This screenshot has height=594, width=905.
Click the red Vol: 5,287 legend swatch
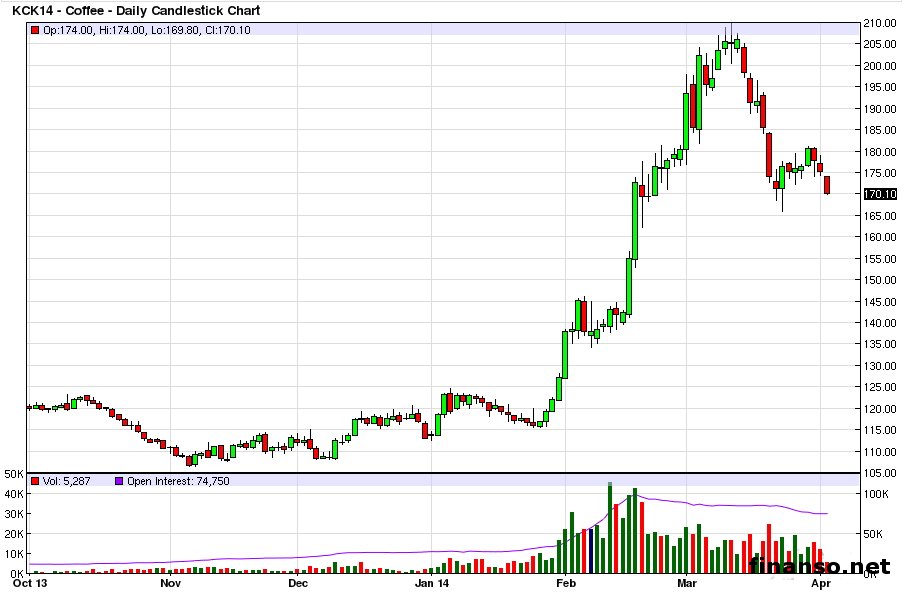(36, 481)
